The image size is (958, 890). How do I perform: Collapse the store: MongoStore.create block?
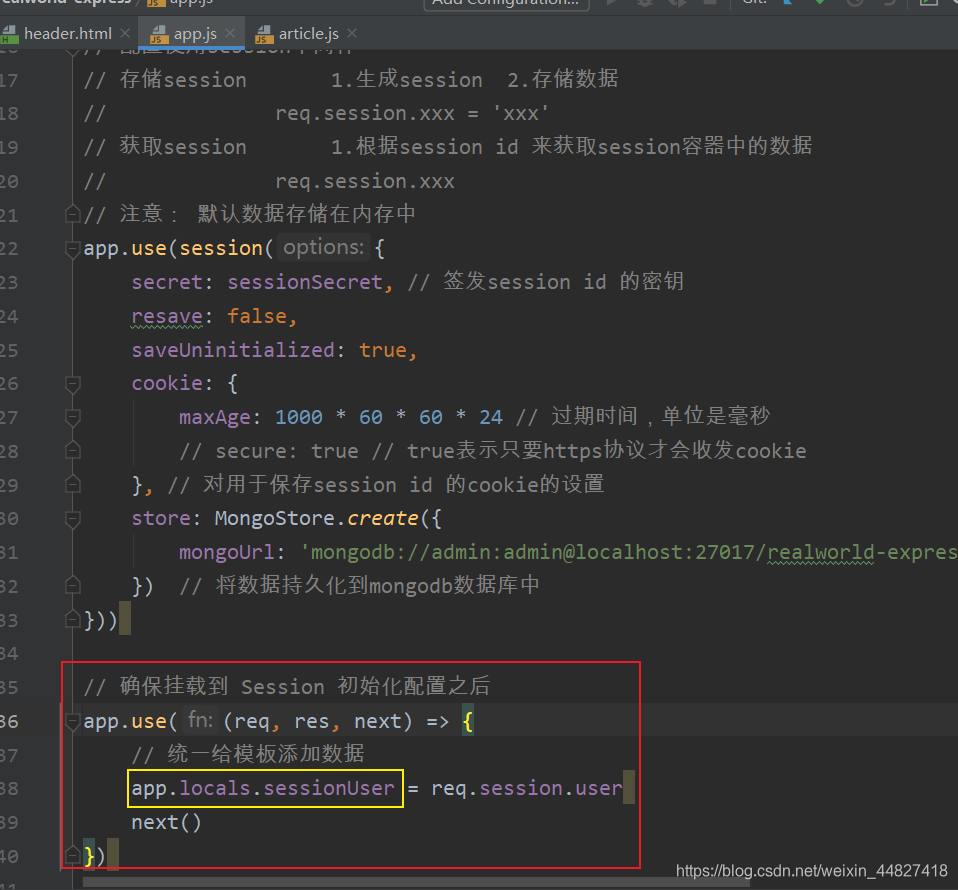pos(73,519)
